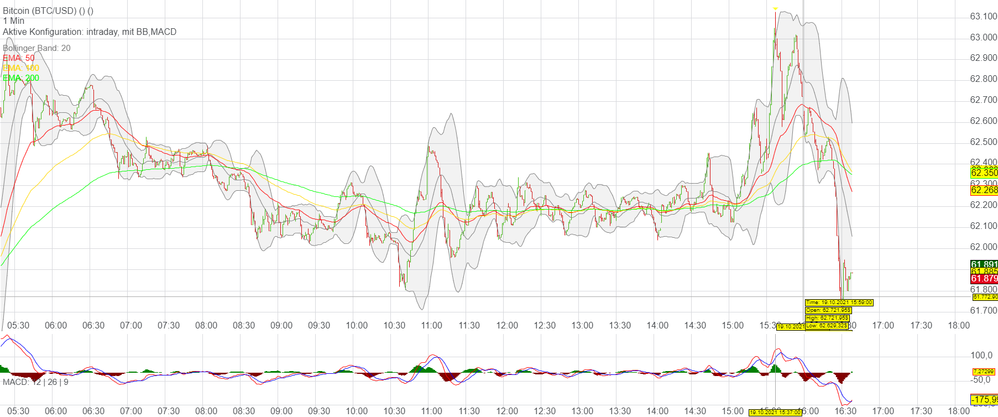Image resolution: width=998 pixels, height=417 pixels.
Task: Click the 62.900 price axis label
Action: coord(983,58)
